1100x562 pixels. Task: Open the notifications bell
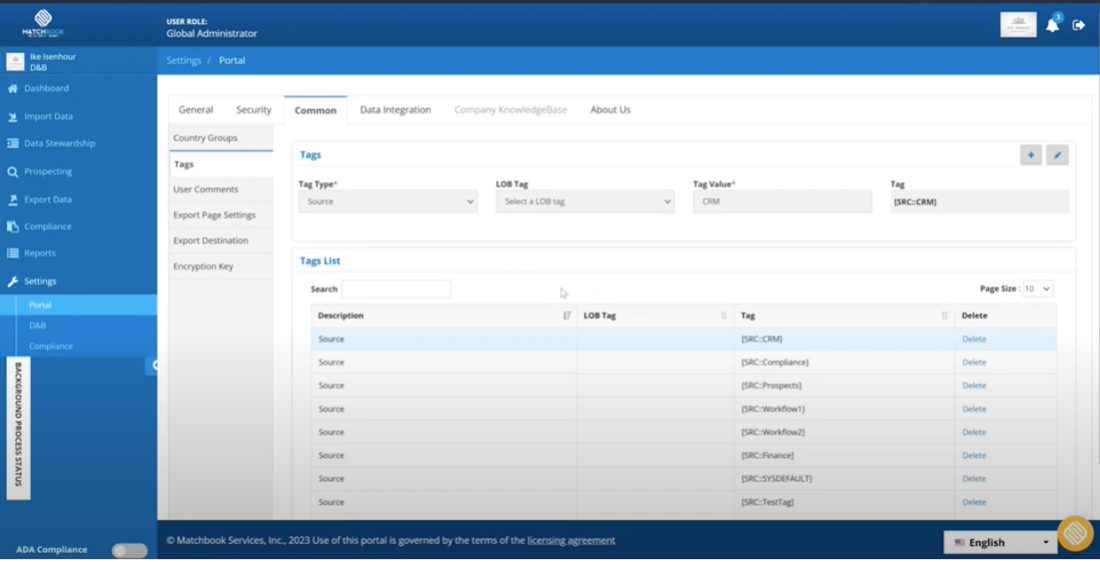click(1052, 25)
